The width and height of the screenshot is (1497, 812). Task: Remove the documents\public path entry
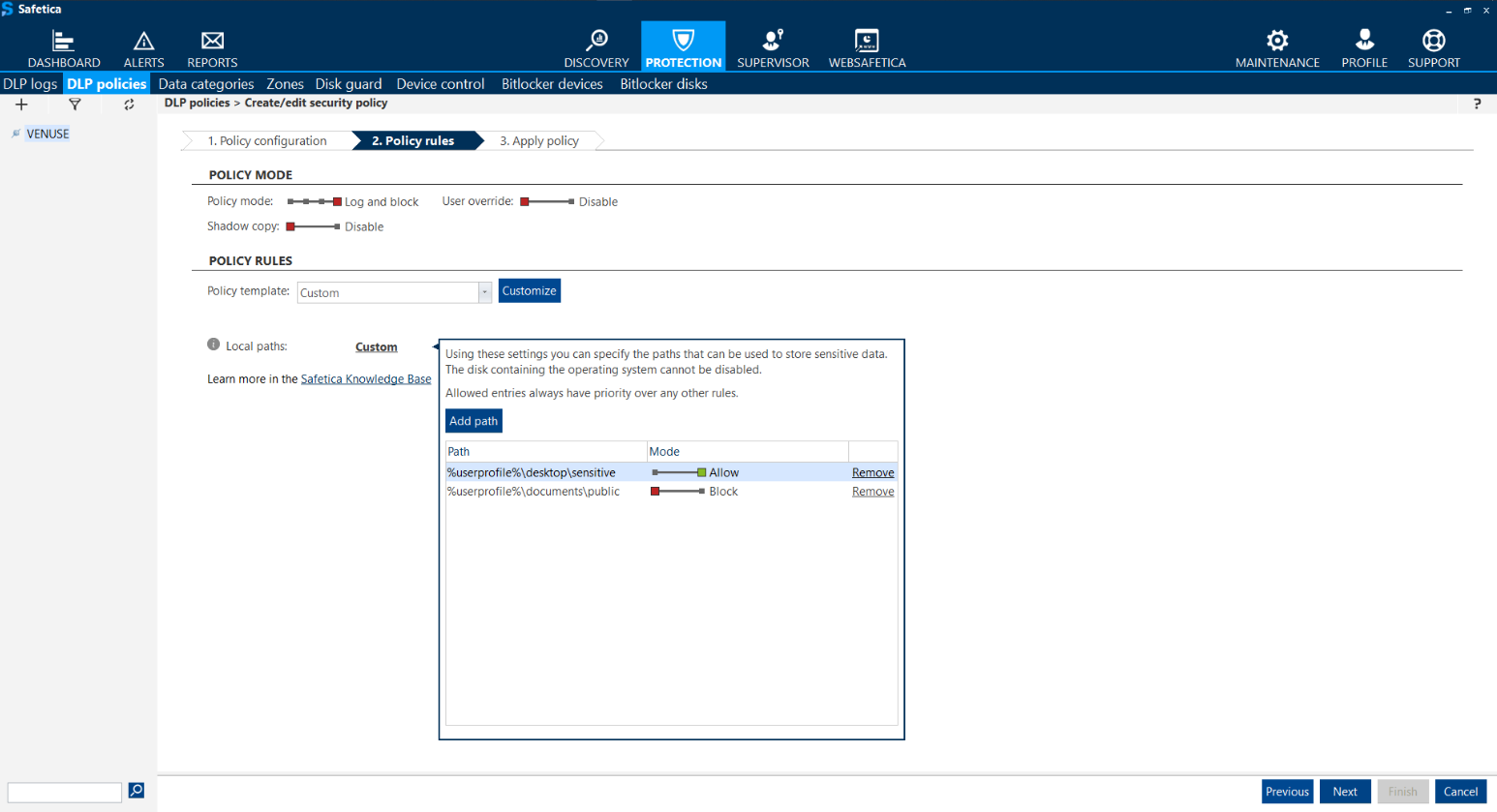click(872, 492)
